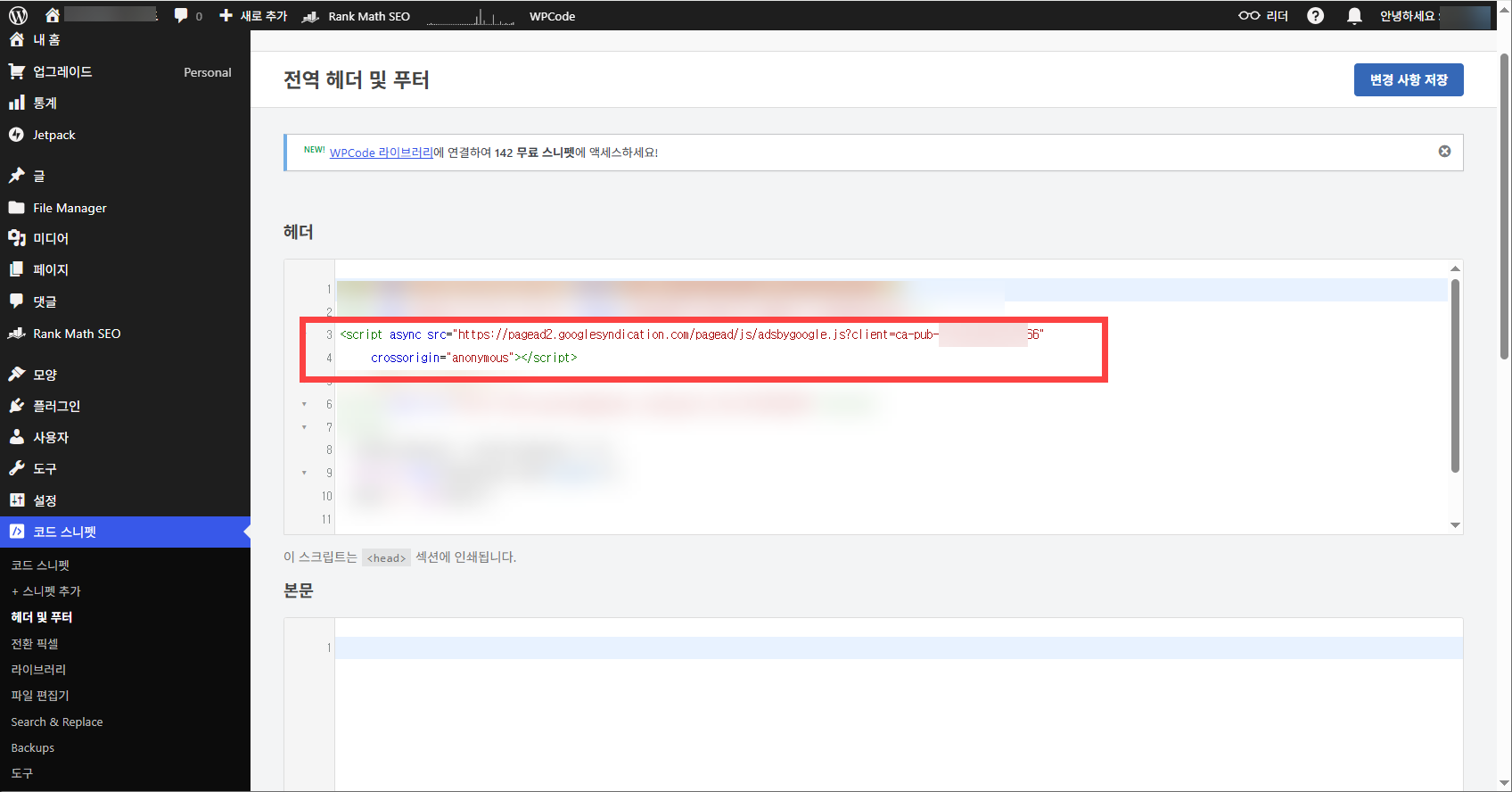Click the WordPress logo icon in admin bar
Screen dimensions: 1512x792
pos(18,15)
